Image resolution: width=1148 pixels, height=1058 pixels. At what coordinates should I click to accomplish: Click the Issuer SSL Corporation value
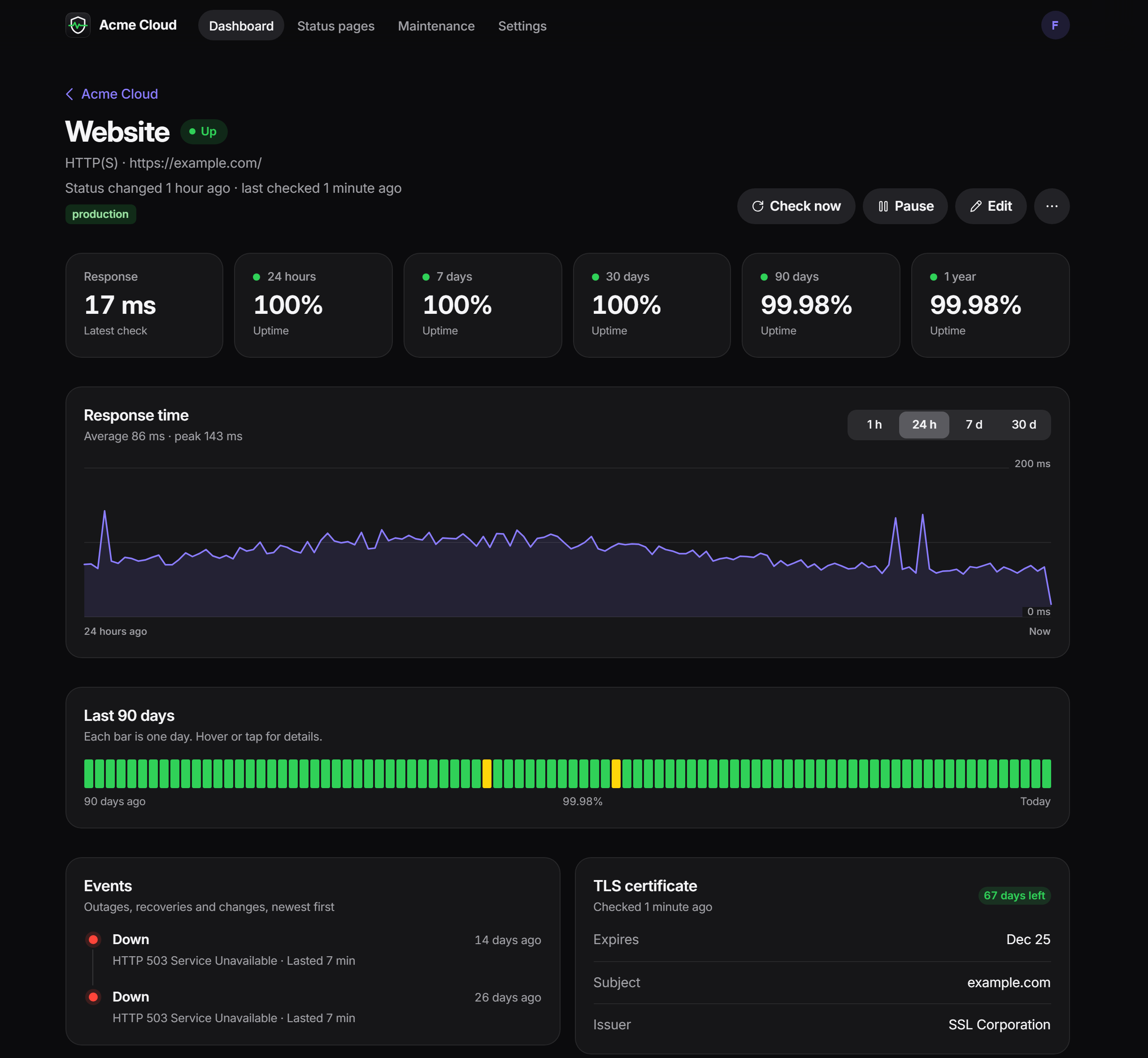coord(999,1024)
